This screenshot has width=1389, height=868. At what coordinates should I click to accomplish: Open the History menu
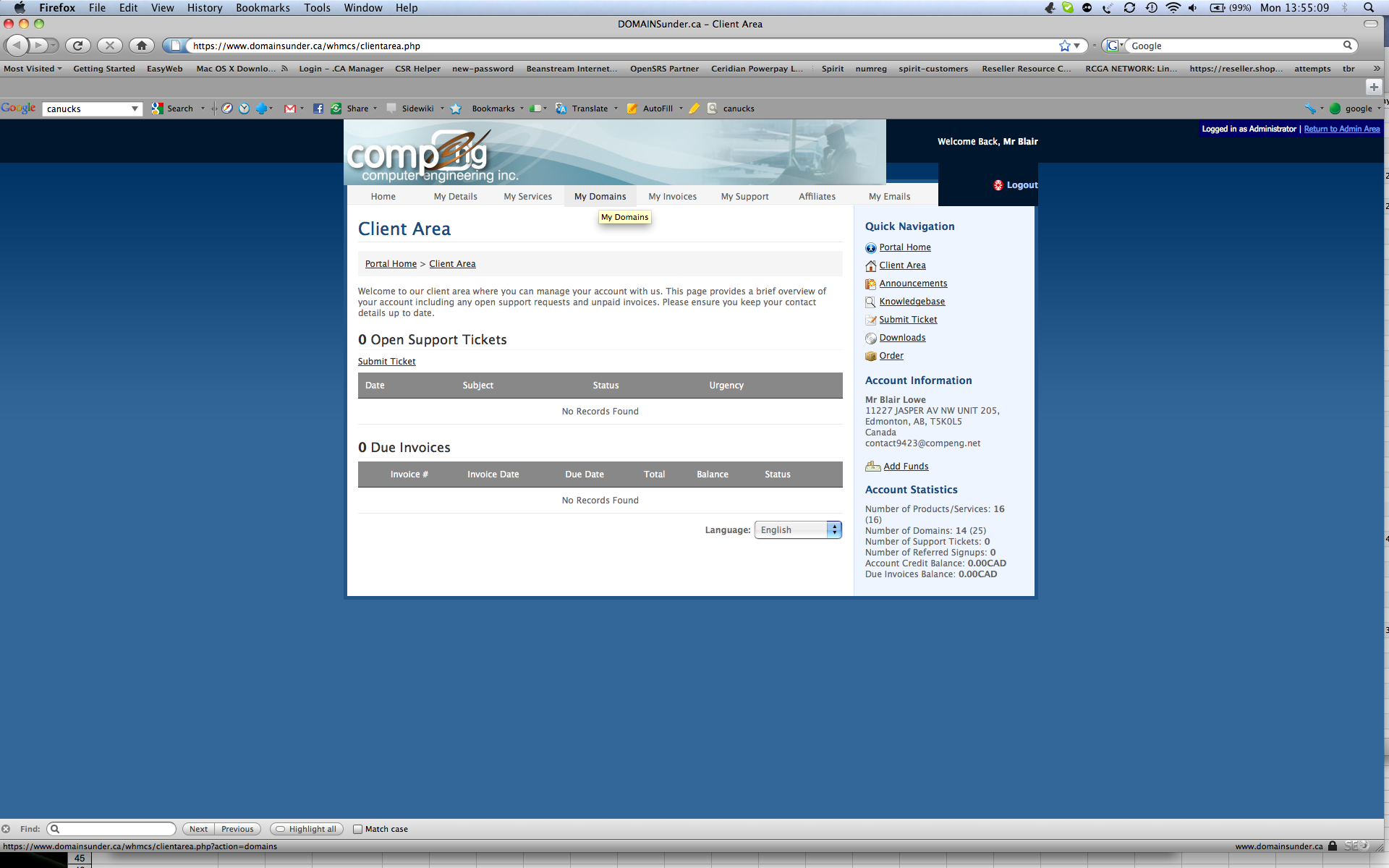coord(205,7)
